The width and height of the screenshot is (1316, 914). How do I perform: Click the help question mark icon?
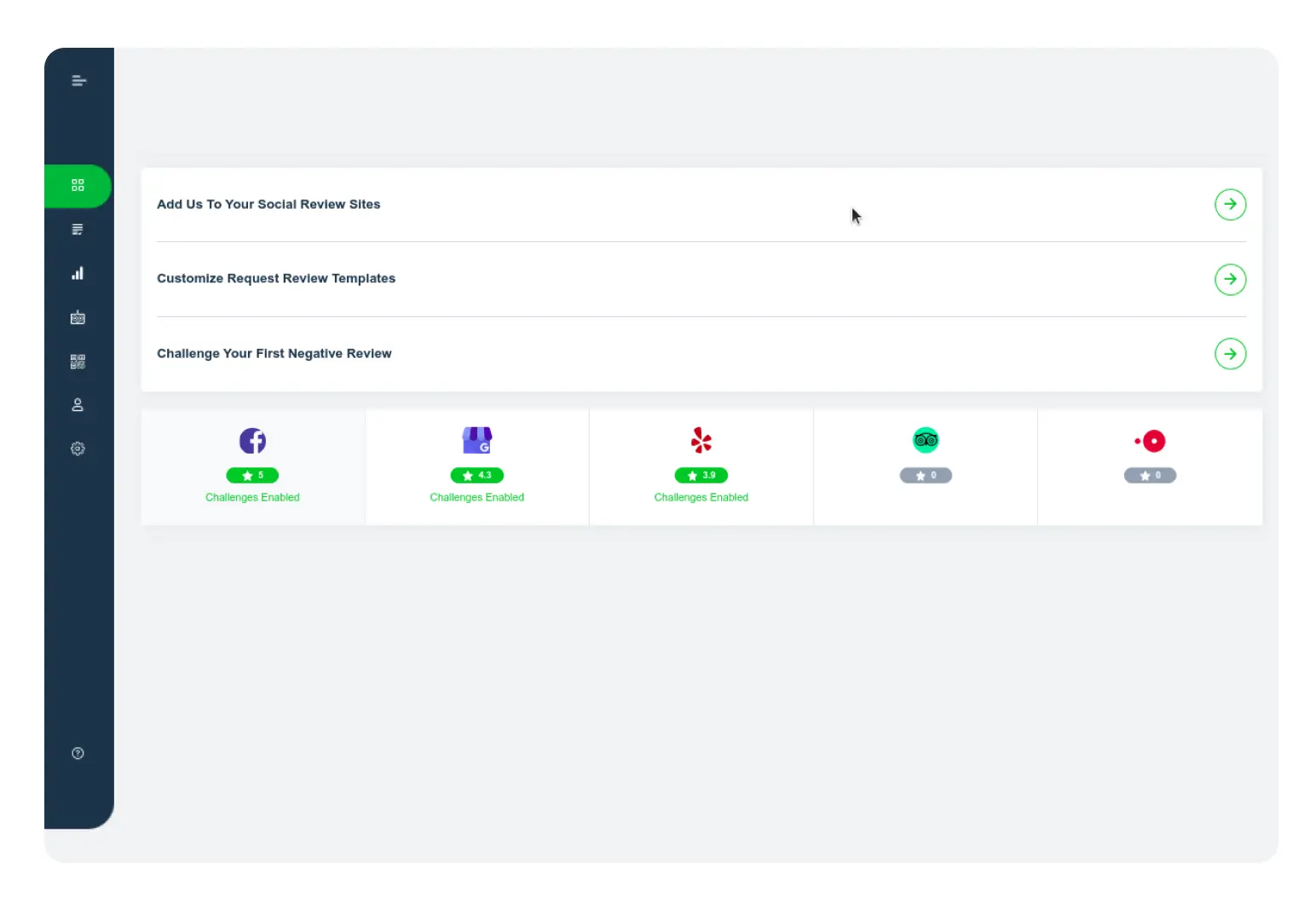[78, 753]
